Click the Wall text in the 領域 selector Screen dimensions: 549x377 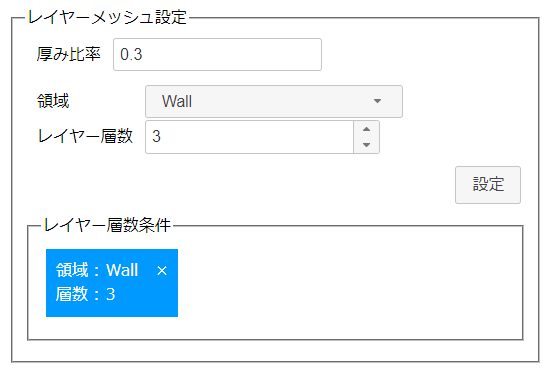tap(177, 102)
